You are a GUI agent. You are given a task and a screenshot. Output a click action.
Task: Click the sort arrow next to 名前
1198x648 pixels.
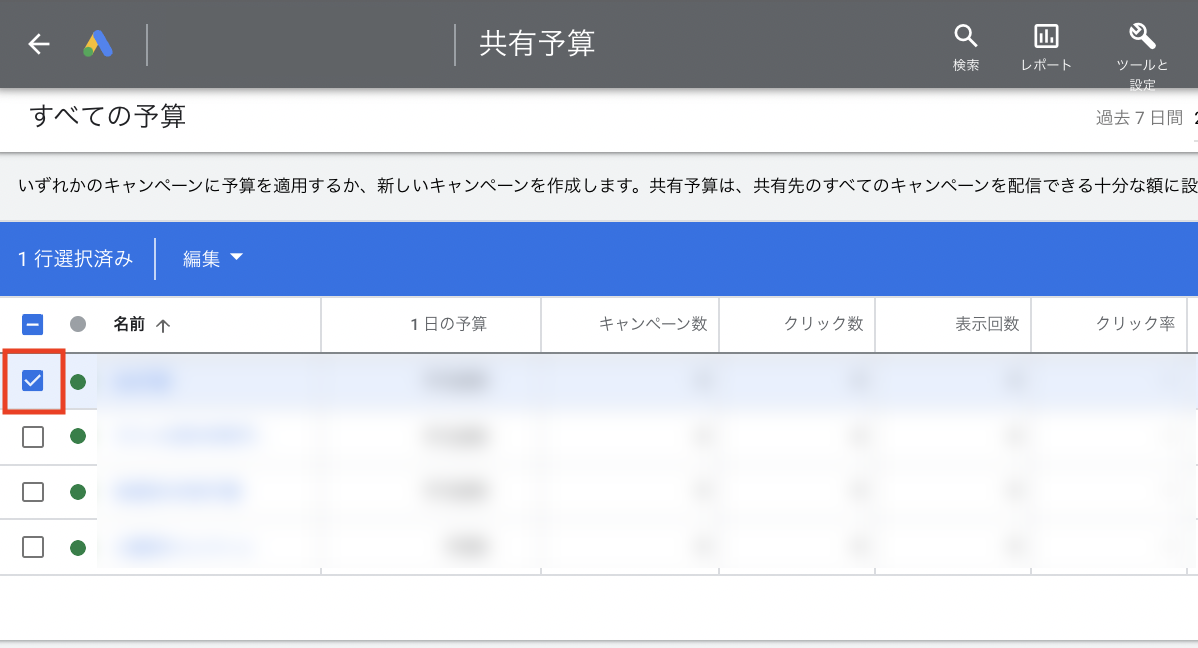click(164, 325)
